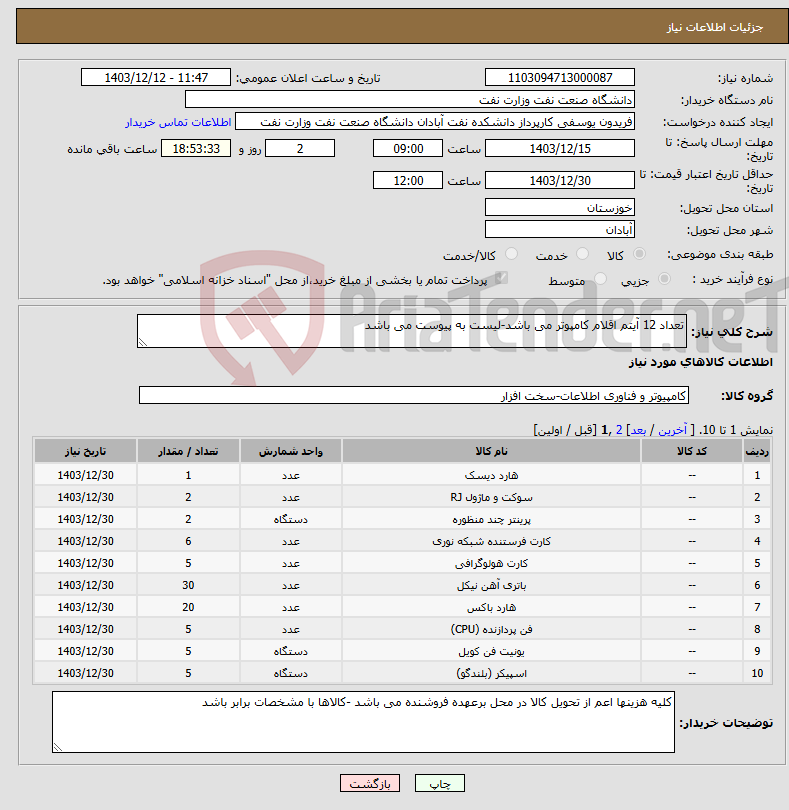Click the resize handle of the description textarea
The width and height of the screenshot is (789, 810).
pos(143,342)
